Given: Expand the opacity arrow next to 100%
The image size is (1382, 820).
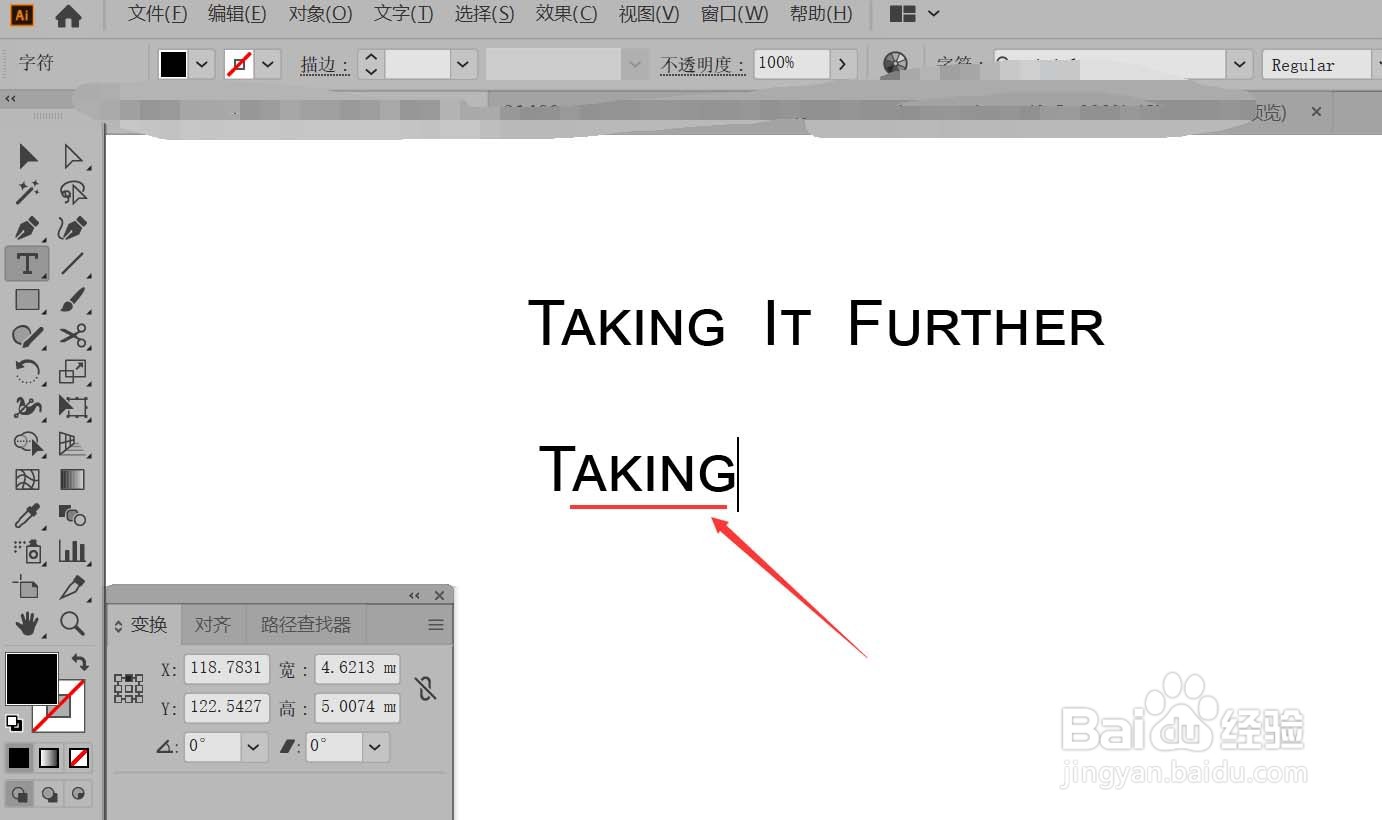Looking at the screenshot, I should click(843, 65).
